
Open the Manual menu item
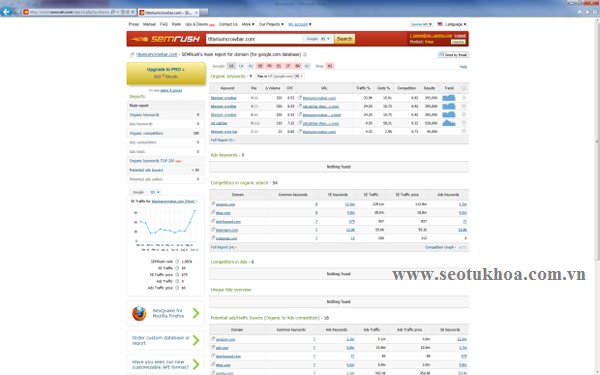coord(149,24)
